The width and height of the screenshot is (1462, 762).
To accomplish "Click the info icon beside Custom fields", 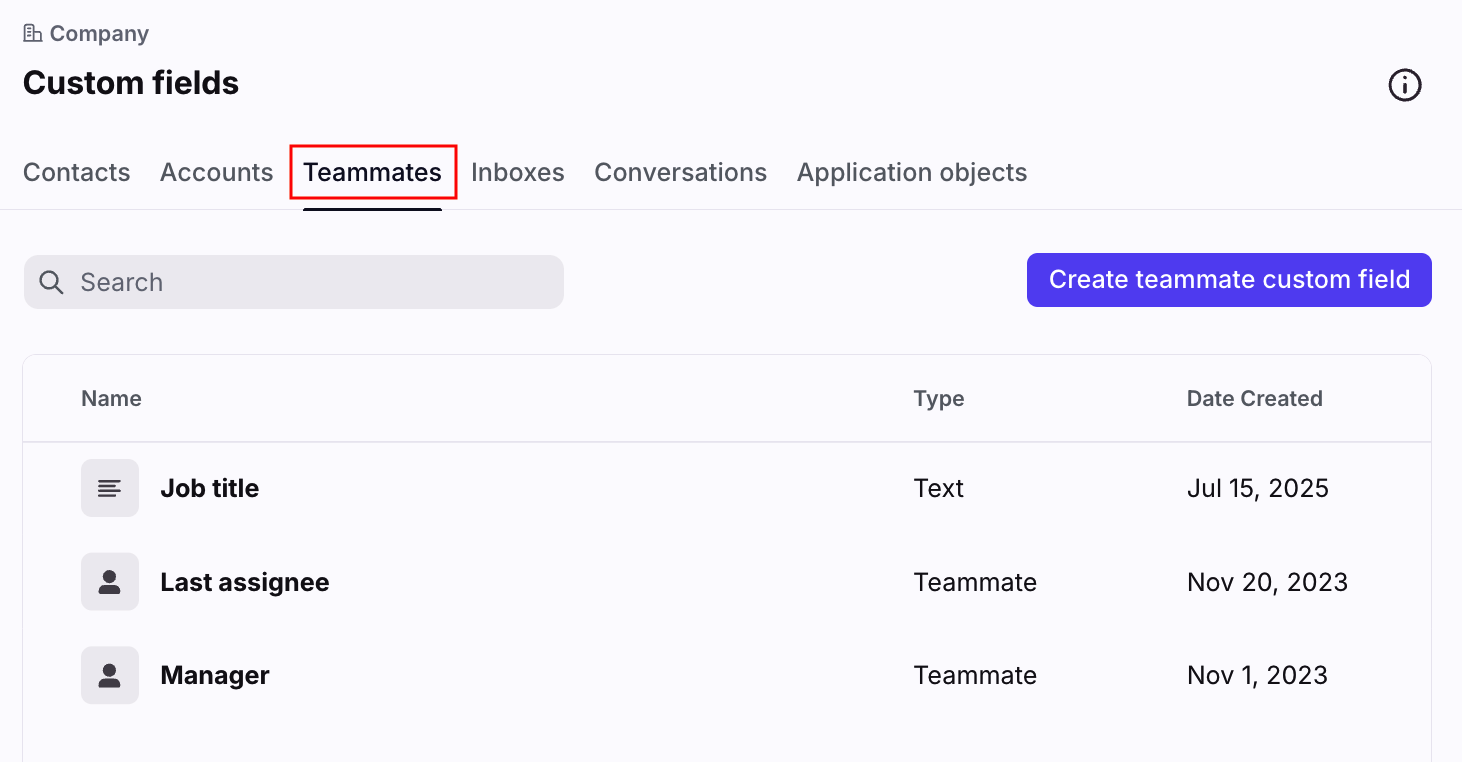I will (1404, 85).
